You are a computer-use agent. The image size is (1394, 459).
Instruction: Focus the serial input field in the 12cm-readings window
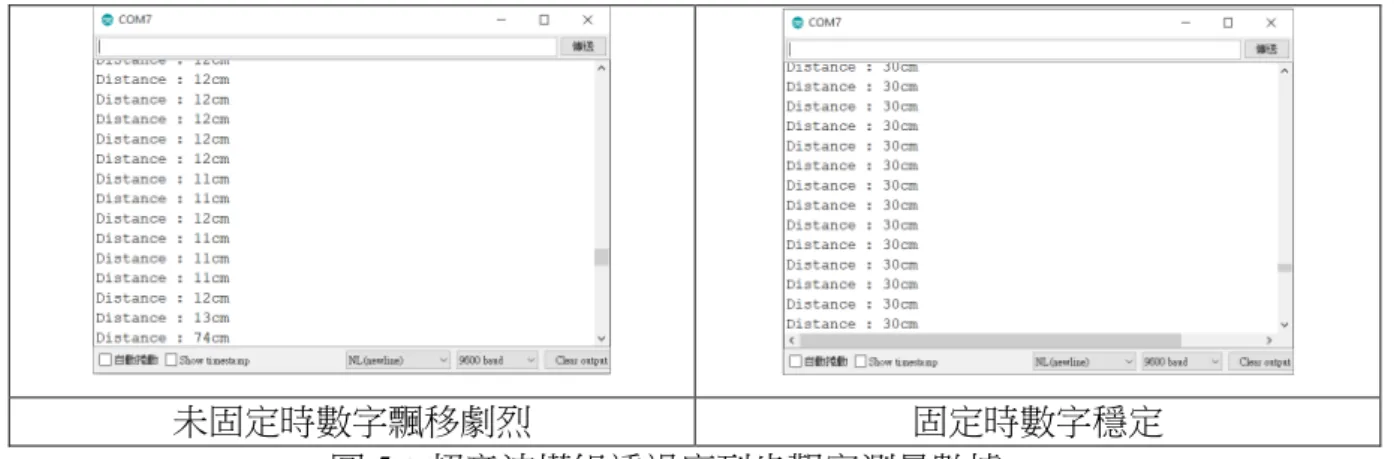coord(325,46)
